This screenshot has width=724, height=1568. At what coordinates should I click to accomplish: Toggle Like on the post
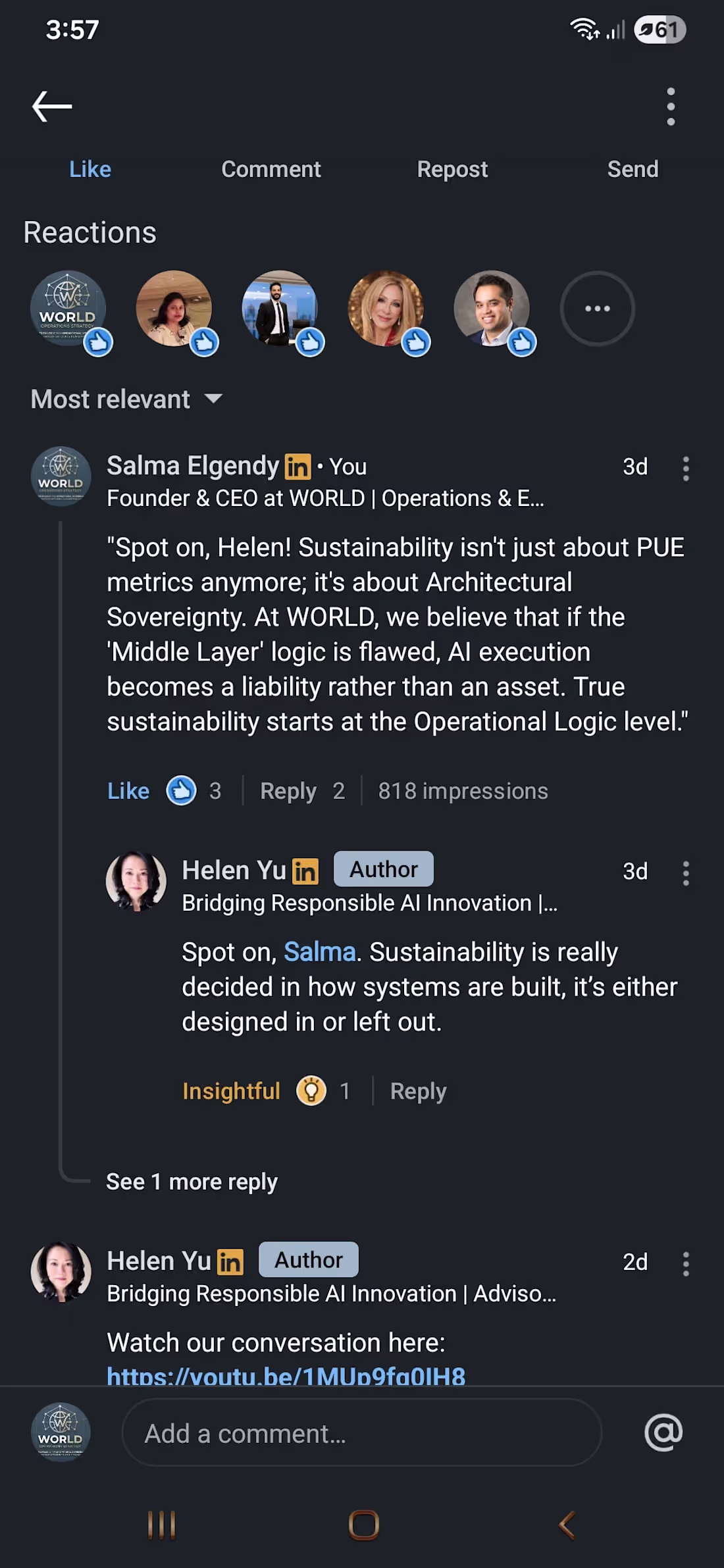(90, 169)
